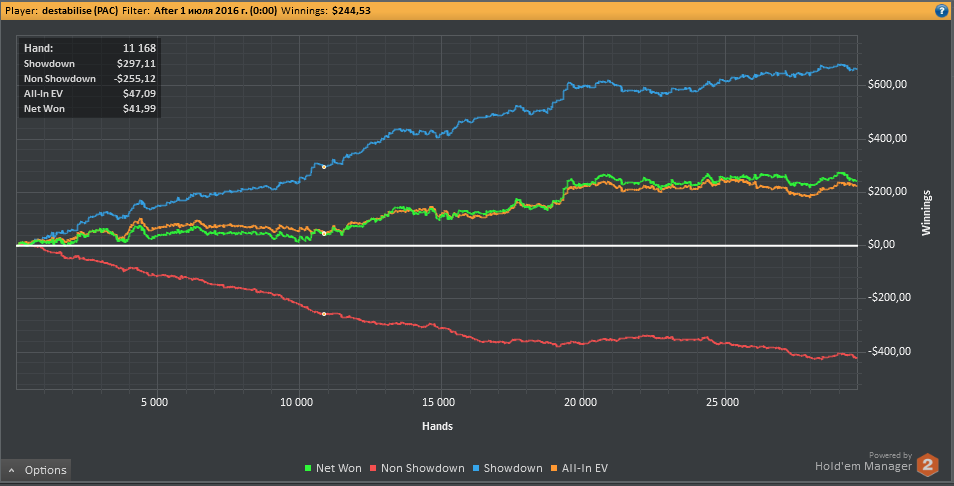Click the orange All-In EV color square
The height and width of the screenshot is (486, 954).
[x=554, y=469]
